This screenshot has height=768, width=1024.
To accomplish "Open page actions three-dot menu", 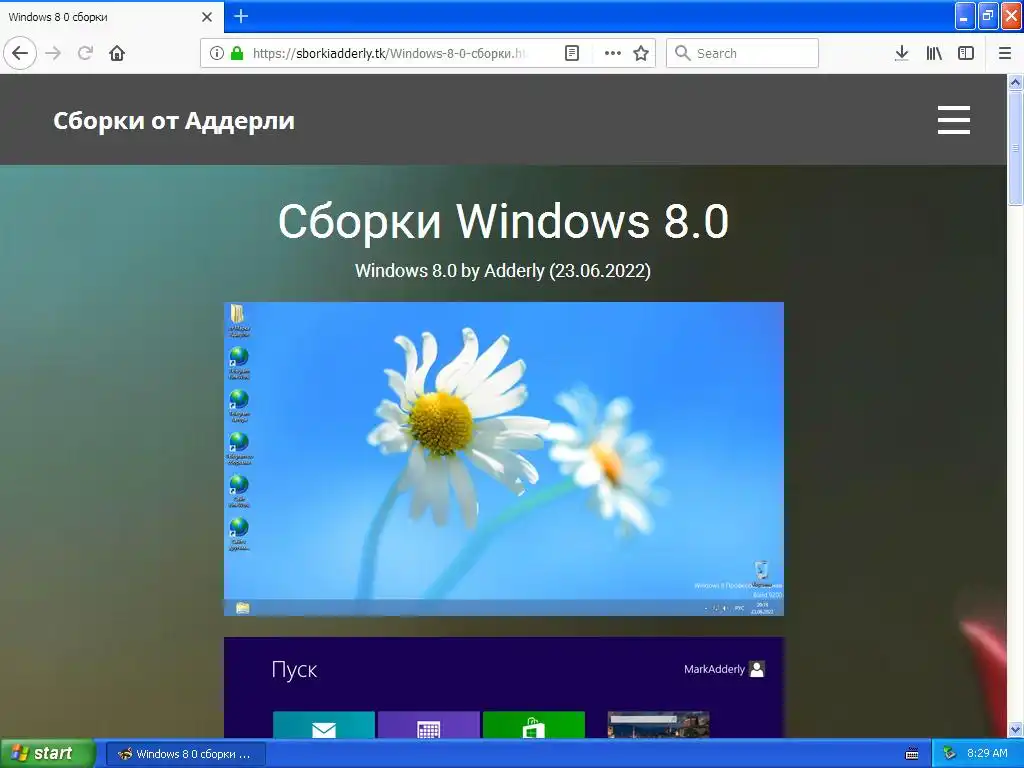I will [613, 53].
